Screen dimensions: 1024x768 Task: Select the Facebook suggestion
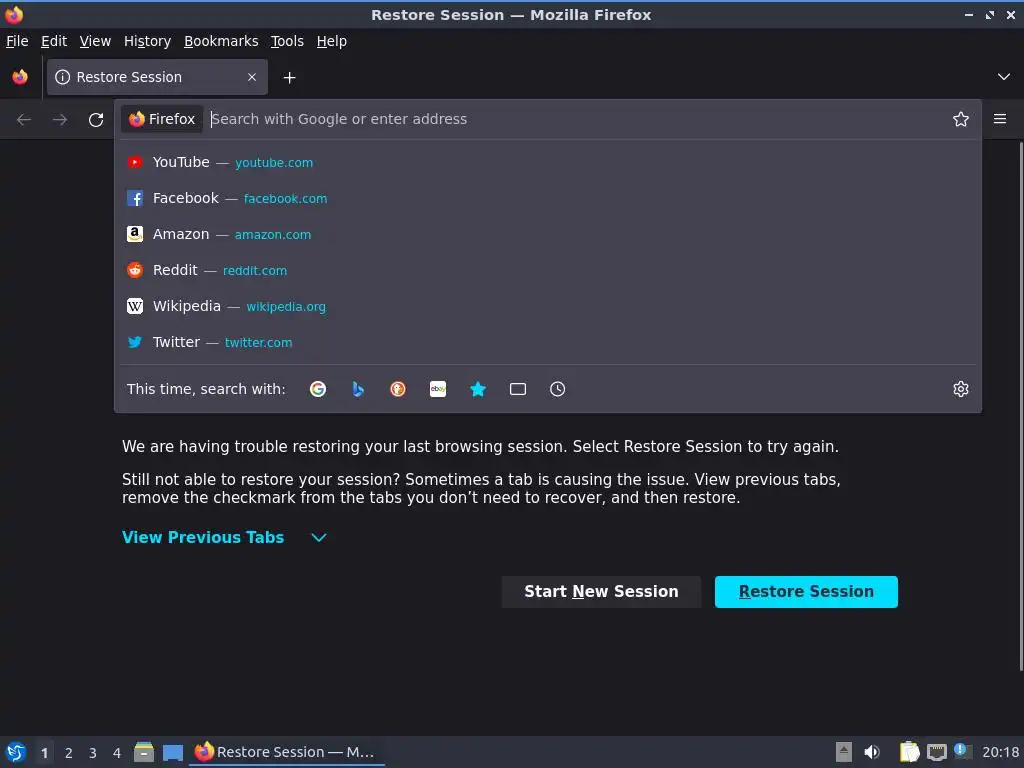(548, 198)
